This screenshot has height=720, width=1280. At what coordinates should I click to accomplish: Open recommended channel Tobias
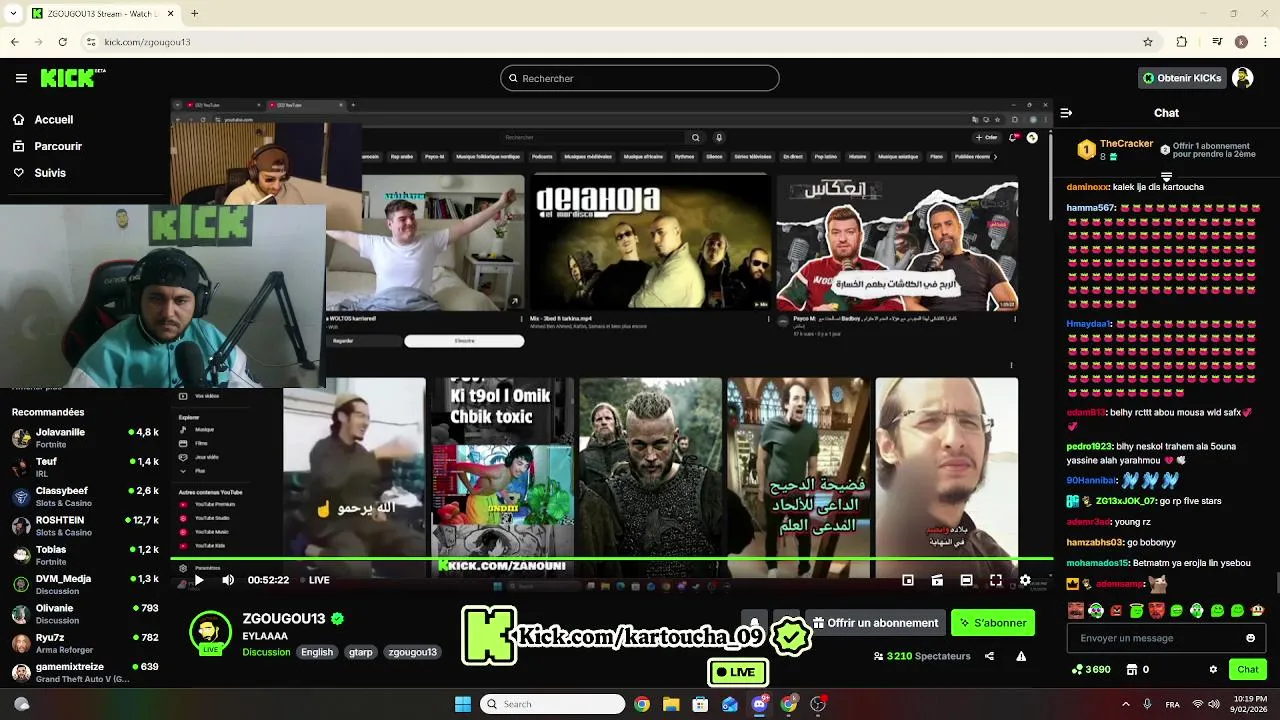pos(85,555)
